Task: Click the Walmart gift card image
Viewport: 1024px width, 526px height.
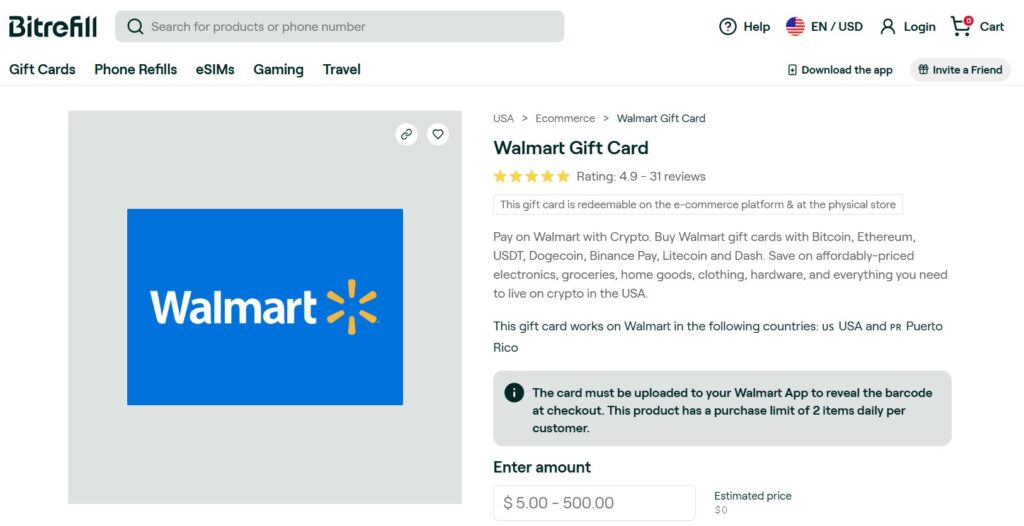Action: click(265, 307)
